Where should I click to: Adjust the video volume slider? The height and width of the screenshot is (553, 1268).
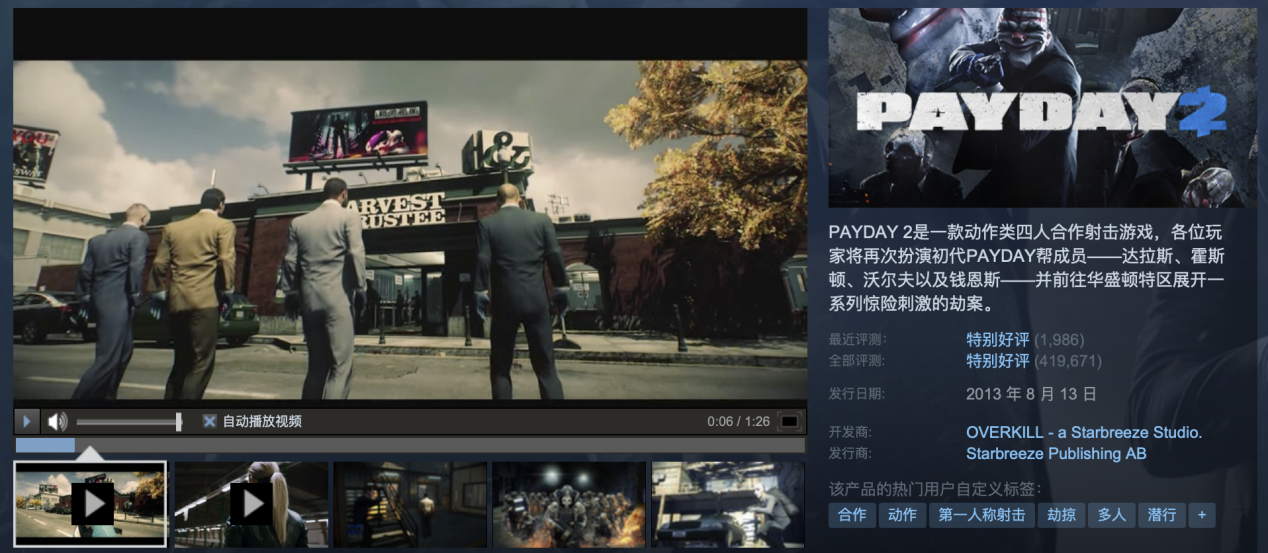tap(128, 421)
